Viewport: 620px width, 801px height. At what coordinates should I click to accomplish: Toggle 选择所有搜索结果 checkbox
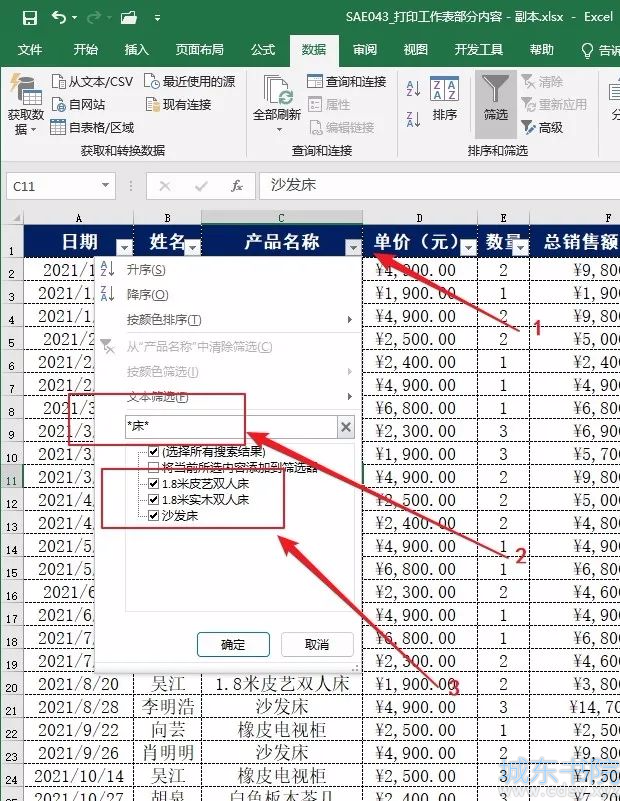pos(153,451)
